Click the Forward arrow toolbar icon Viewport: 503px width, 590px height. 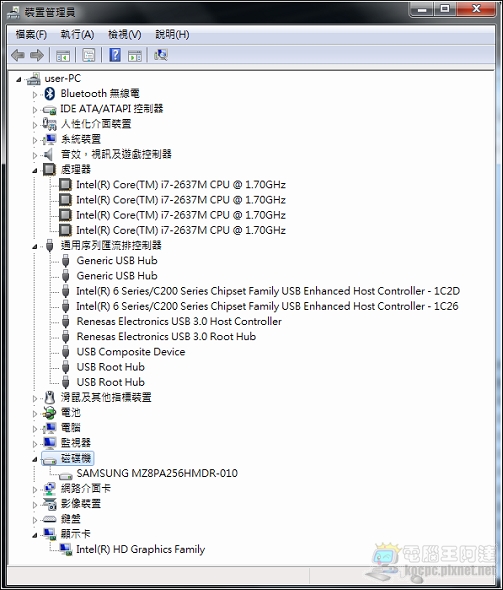[x=37, y=55]
